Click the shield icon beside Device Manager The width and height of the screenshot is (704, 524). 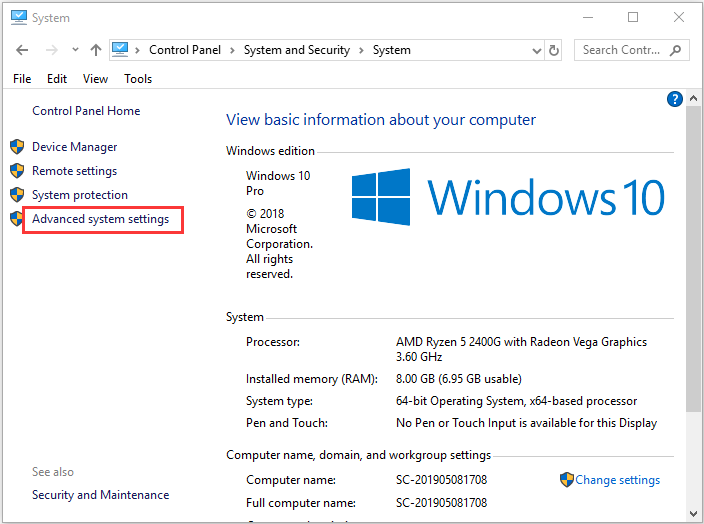17,147
